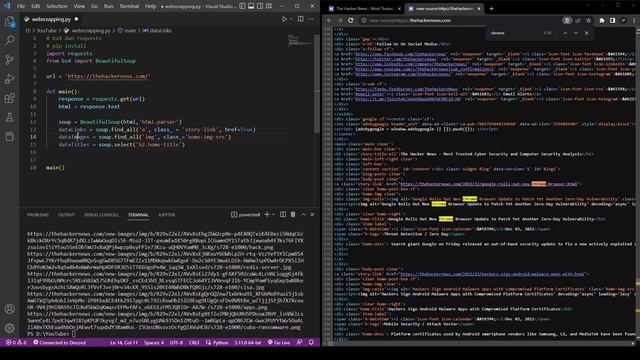This screenshot has width=640, height=360.
Task: Open editor more actions ellipsis
Action: click(x=311, y=19)
